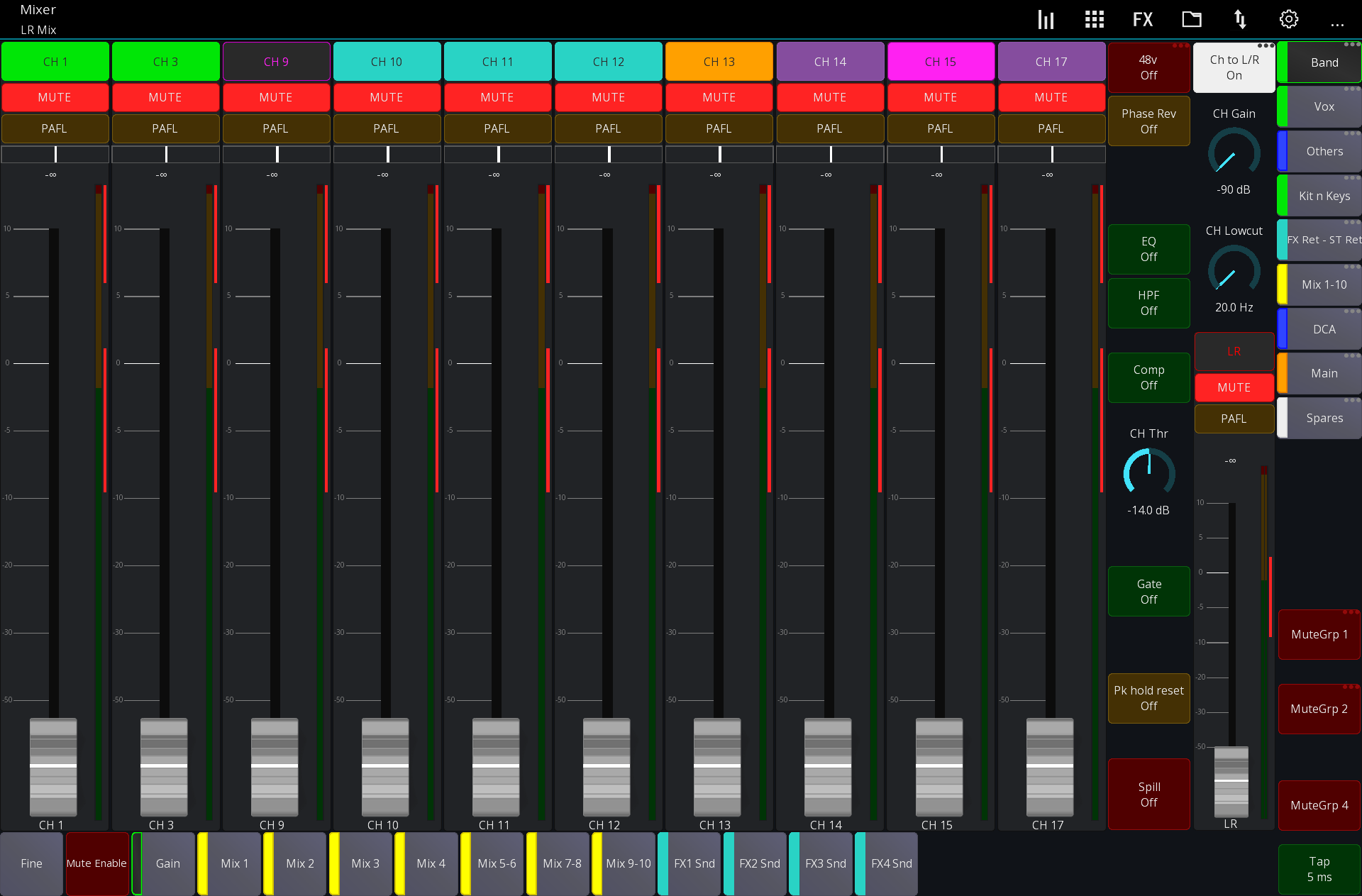Switch to FX4 Snd view

(x=886, y=863)
